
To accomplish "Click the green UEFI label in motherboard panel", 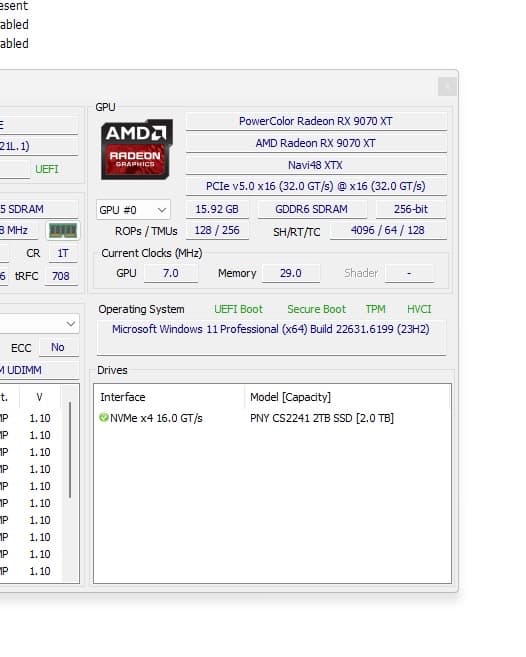I will coord(47,169).
